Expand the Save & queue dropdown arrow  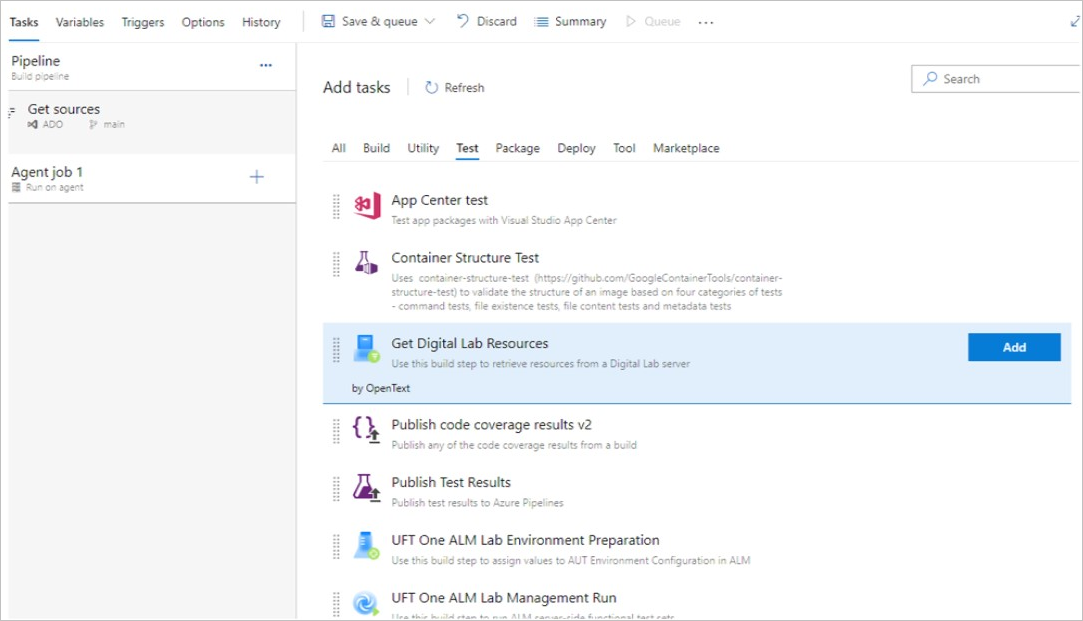pyautogui.click(x=430, y=21)
